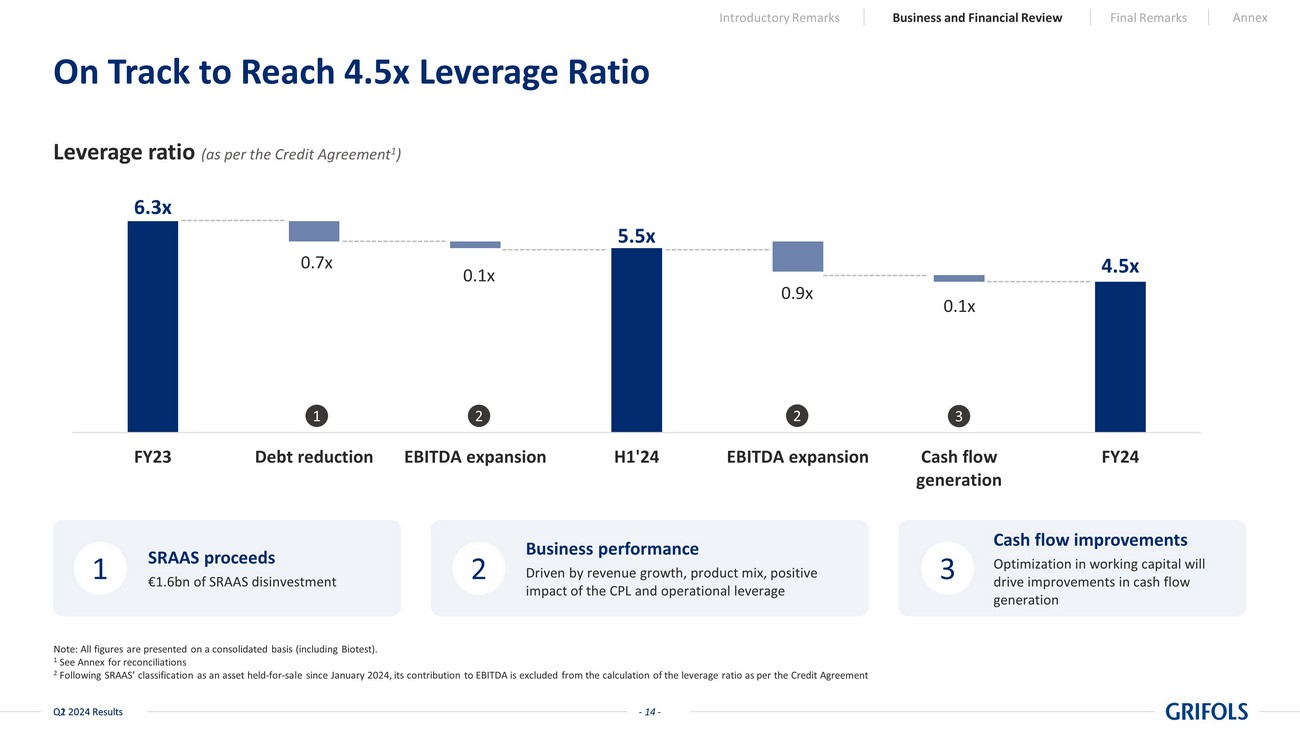Open the Introductory Remarks section tab
Image resolution: width=1300 pixels, height=731 pixels.
(x=779, y=18)
